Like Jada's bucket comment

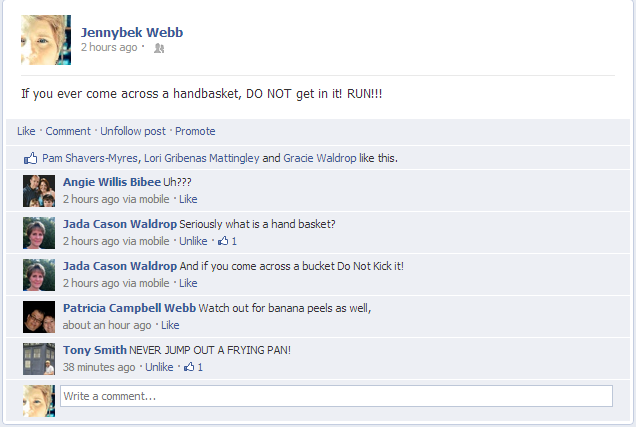pos(188,283)
